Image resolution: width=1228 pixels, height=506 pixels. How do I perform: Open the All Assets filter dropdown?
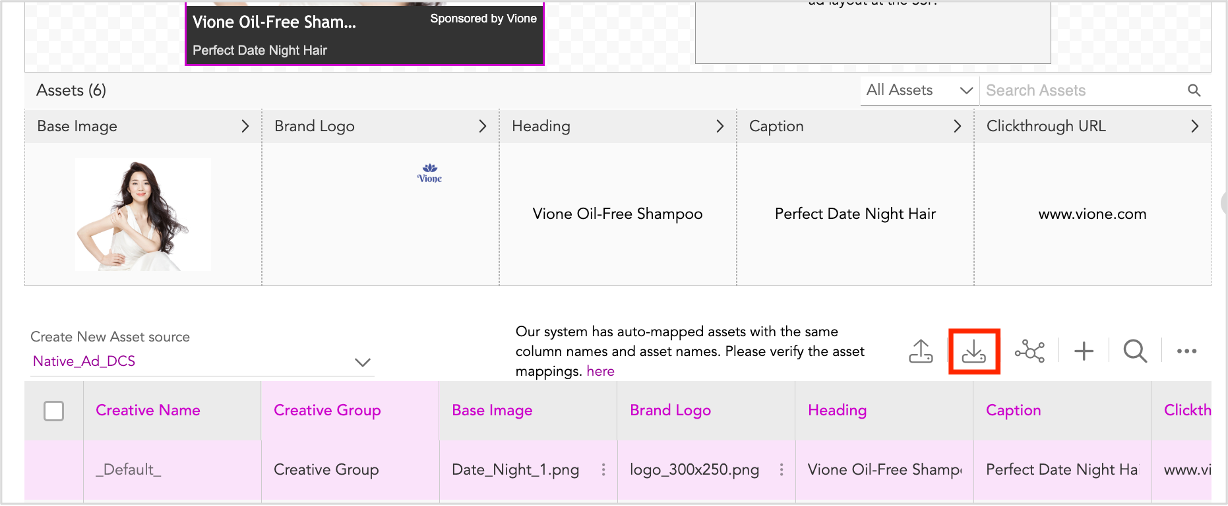[x=919, y=90]
